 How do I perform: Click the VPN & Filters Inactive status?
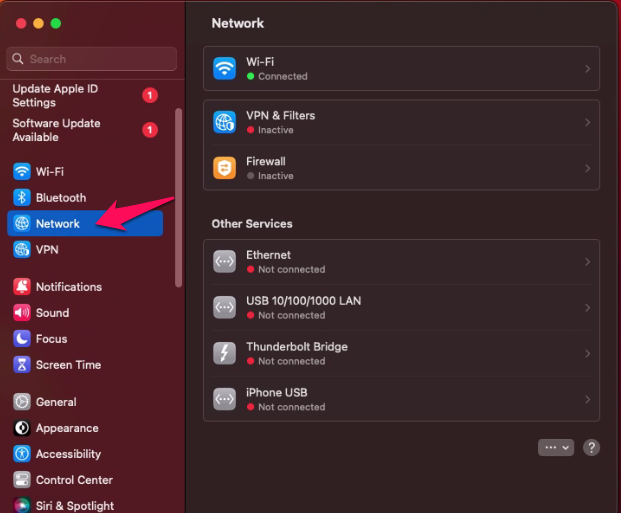click(x=276, y=130)
